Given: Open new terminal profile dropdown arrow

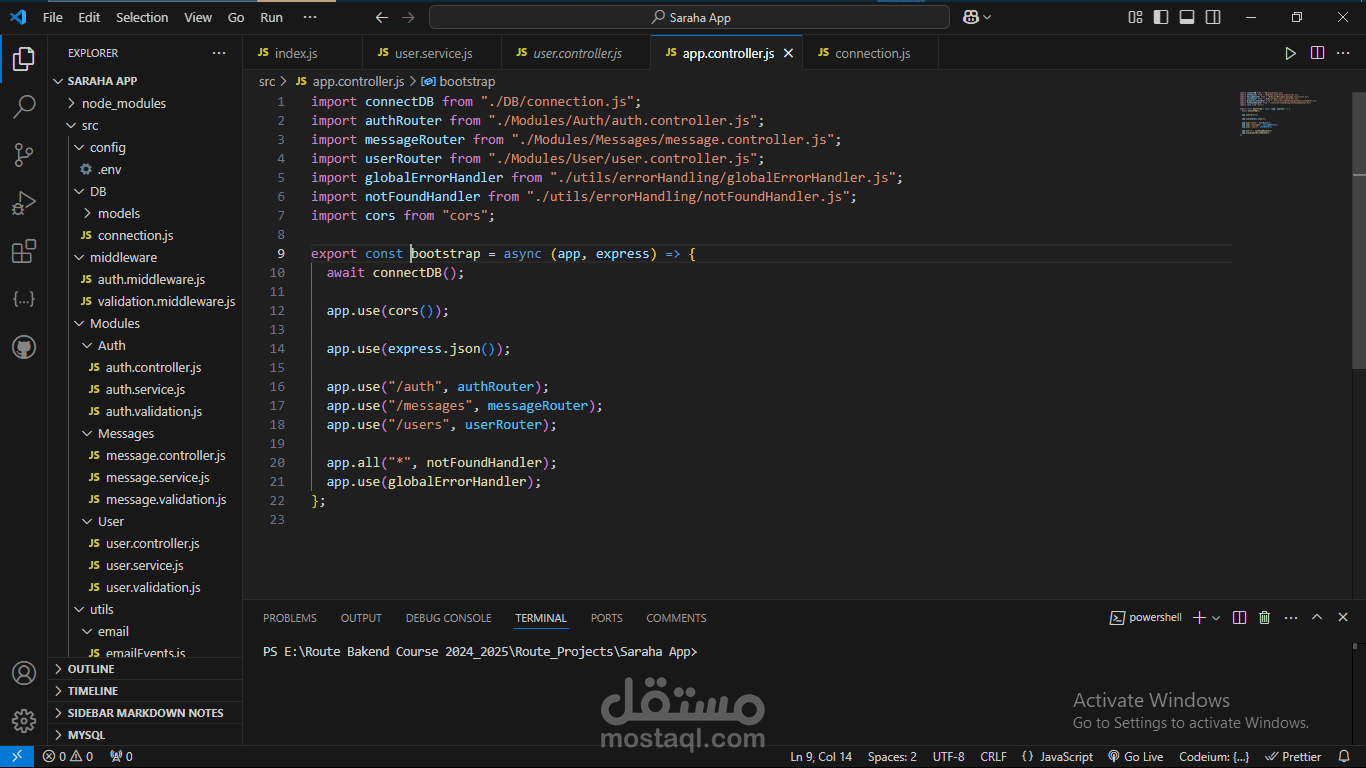Looking at the screenshot, I should [1216, 618].
